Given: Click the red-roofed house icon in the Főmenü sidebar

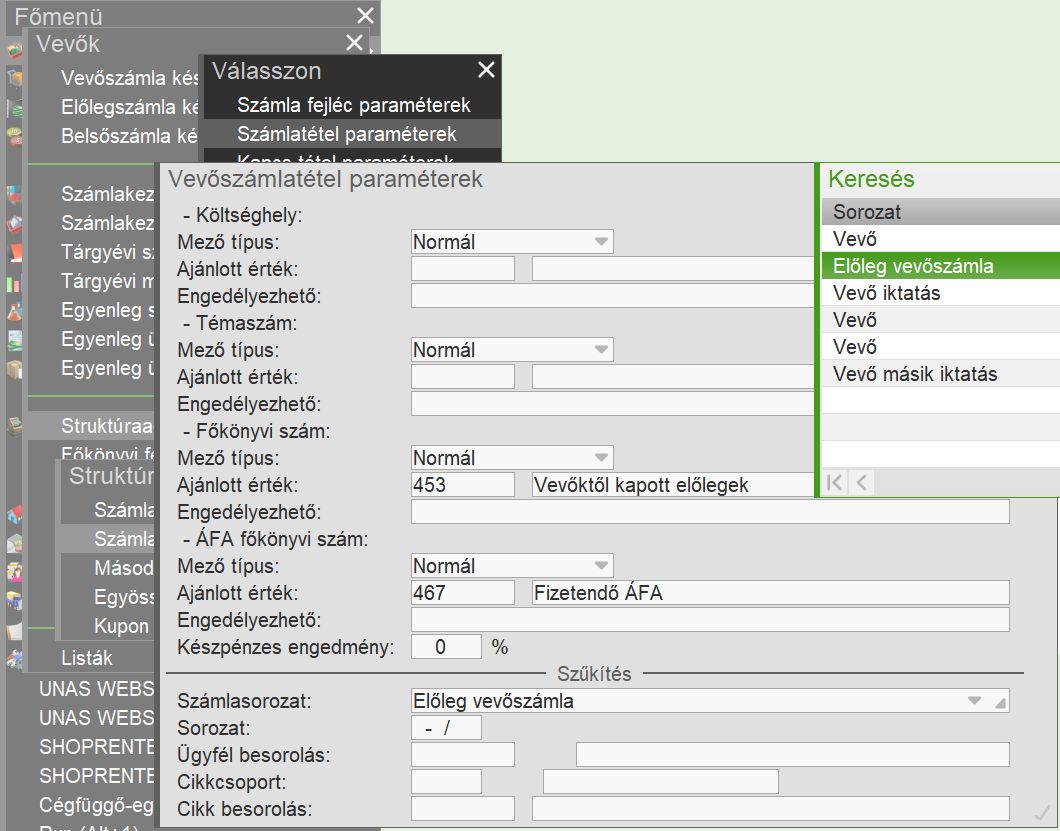Looking at the screenshot, I should (14, 515).
